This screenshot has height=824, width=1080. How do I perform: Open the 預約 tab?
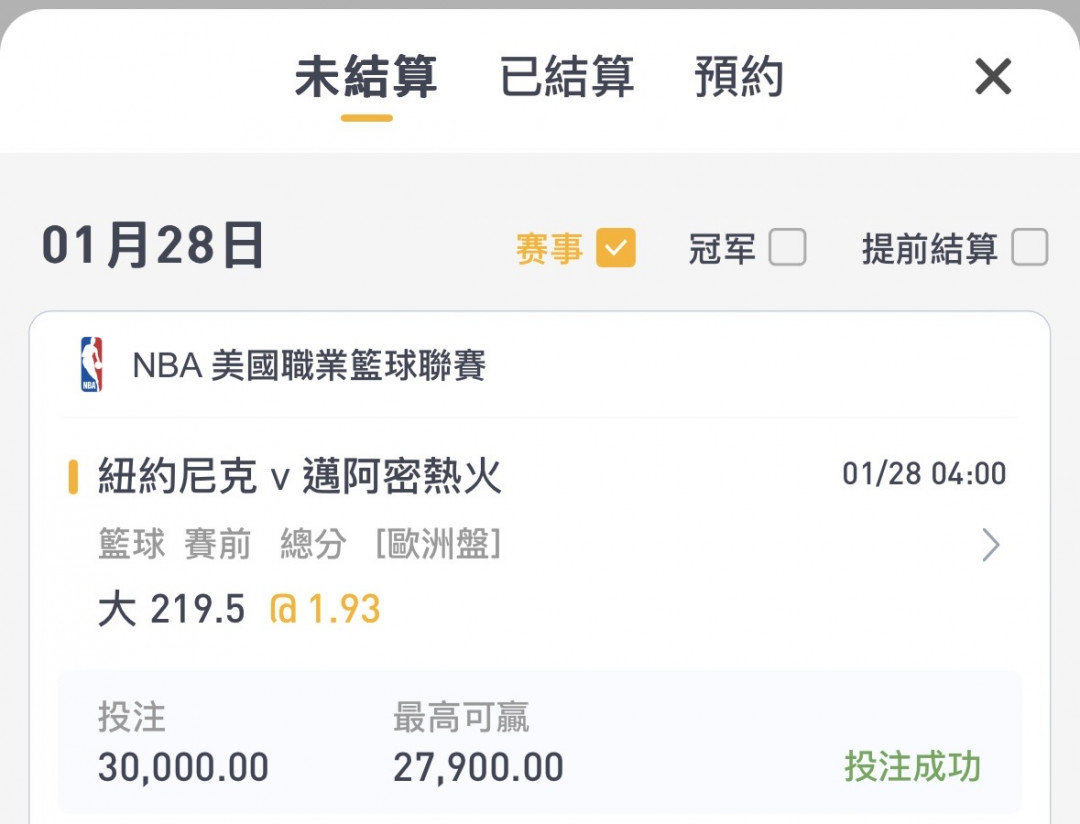[738, 76]
